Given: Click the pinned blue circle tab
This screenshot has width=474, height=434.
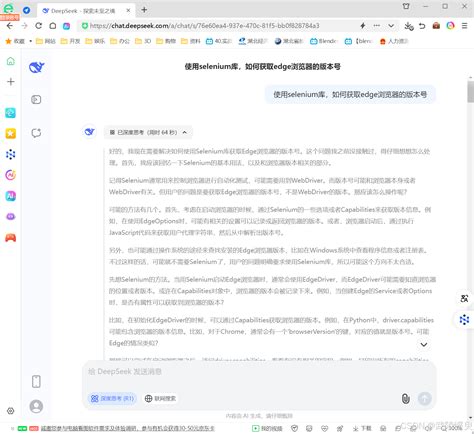Looking at the screenshot, I should pos(27,10).
